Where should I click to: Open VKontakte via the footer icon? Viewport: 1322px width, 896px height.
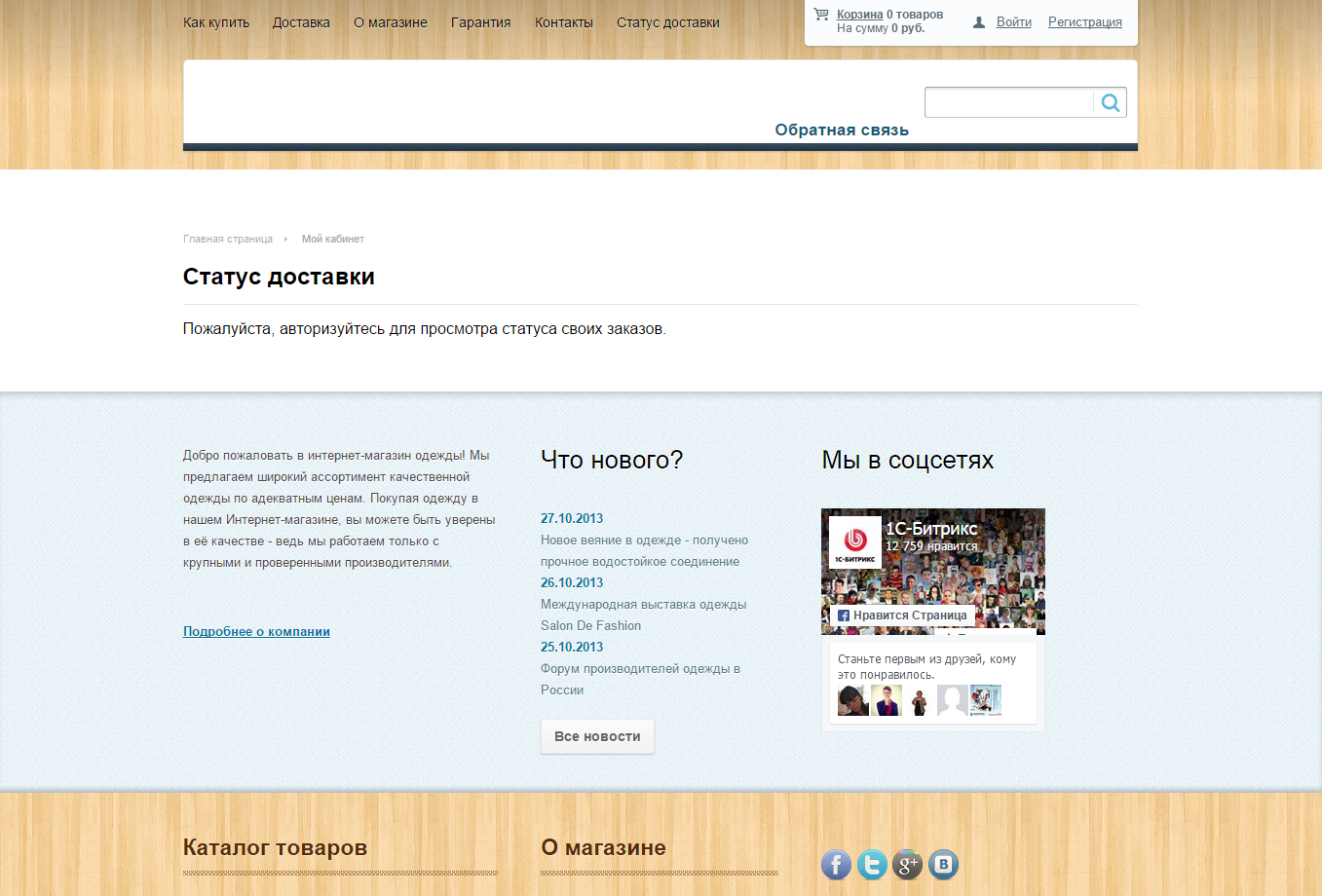(x=942, y=865)
